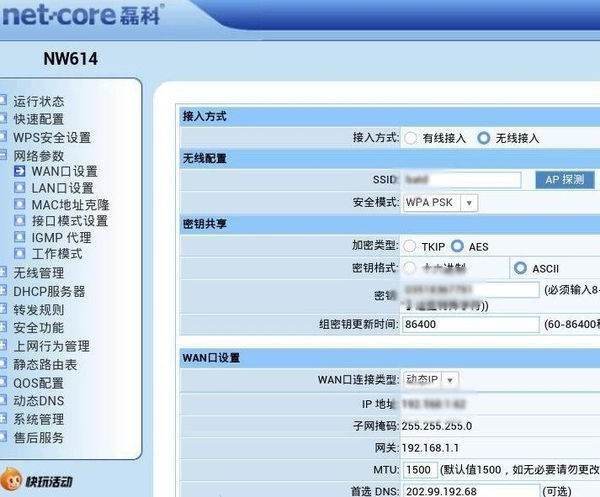The width and height of the screenshot is (600, 497).
Task: Open the MAC地址克隆 menu item
Action: click(70, 205)
